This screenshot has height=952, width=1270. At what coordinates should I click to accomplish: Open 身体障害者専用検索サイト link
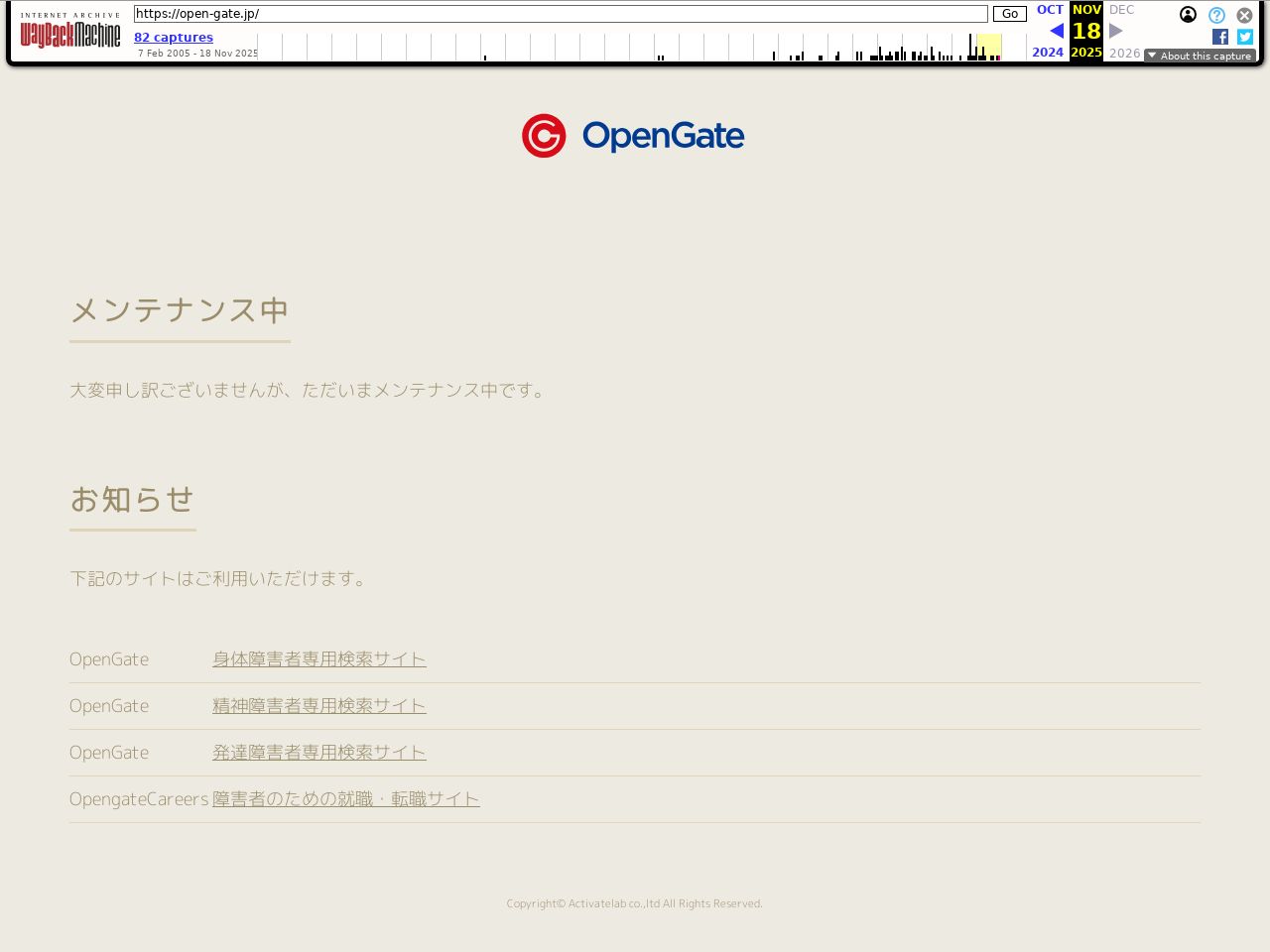[x=319, y=659]
